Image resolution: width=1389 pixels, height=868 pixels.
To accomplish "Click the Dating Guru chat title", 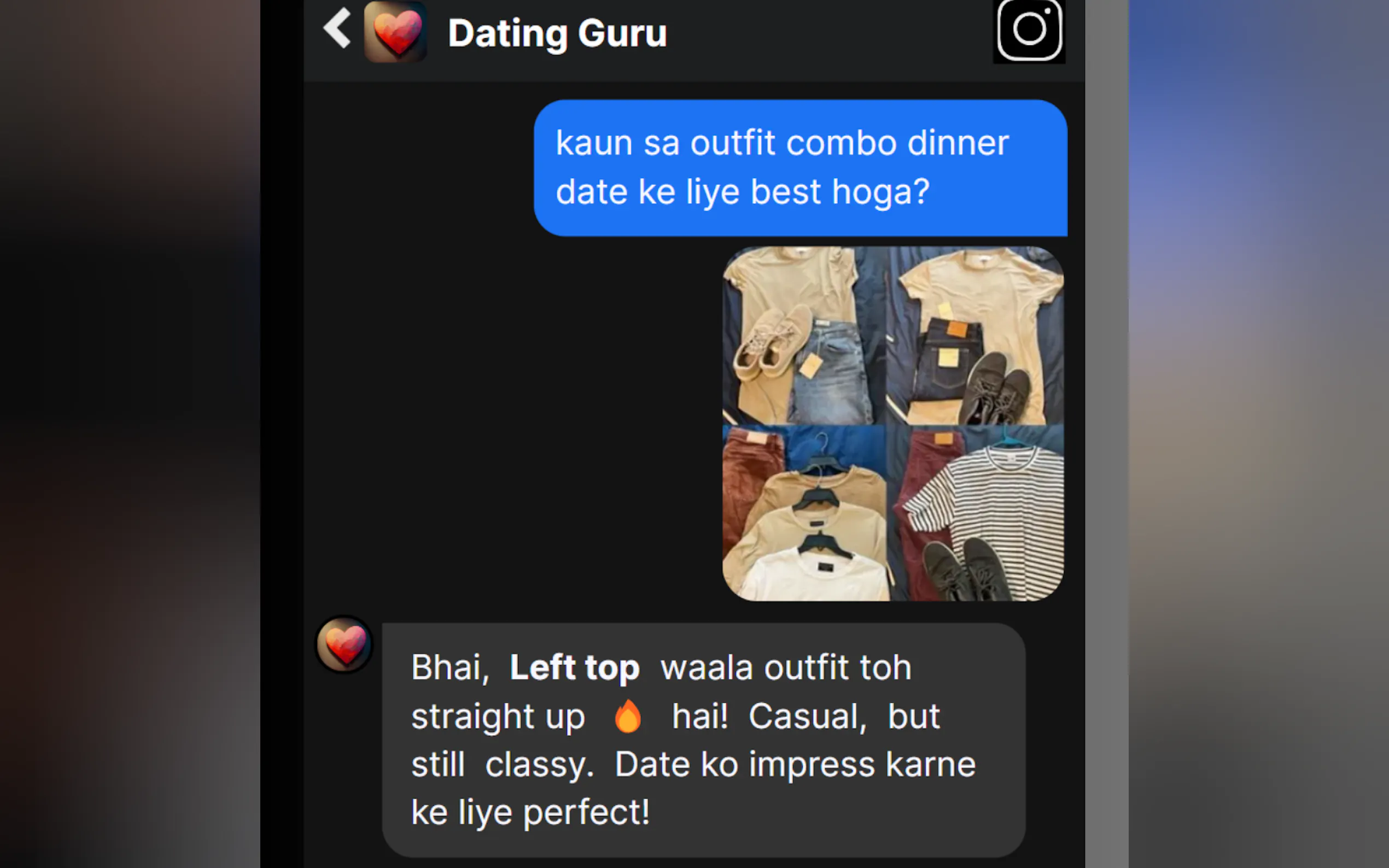I will tap(557, 34).
